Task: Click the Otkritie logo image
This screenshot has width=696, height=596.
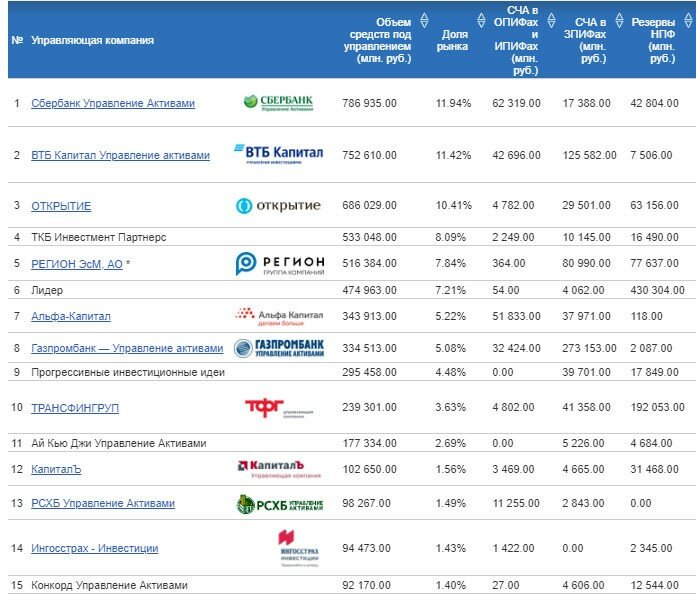Action: [278, 206]
